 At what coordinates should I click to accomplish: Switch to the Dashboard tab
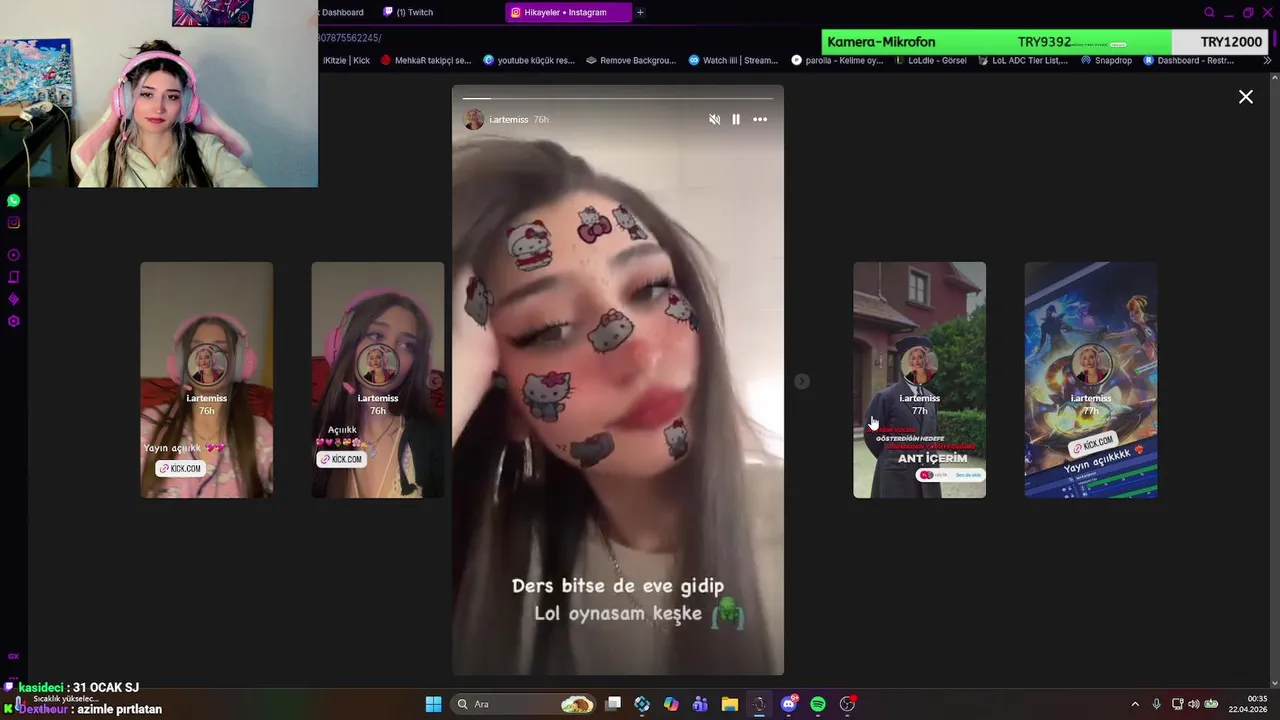[x=342, y=12]
